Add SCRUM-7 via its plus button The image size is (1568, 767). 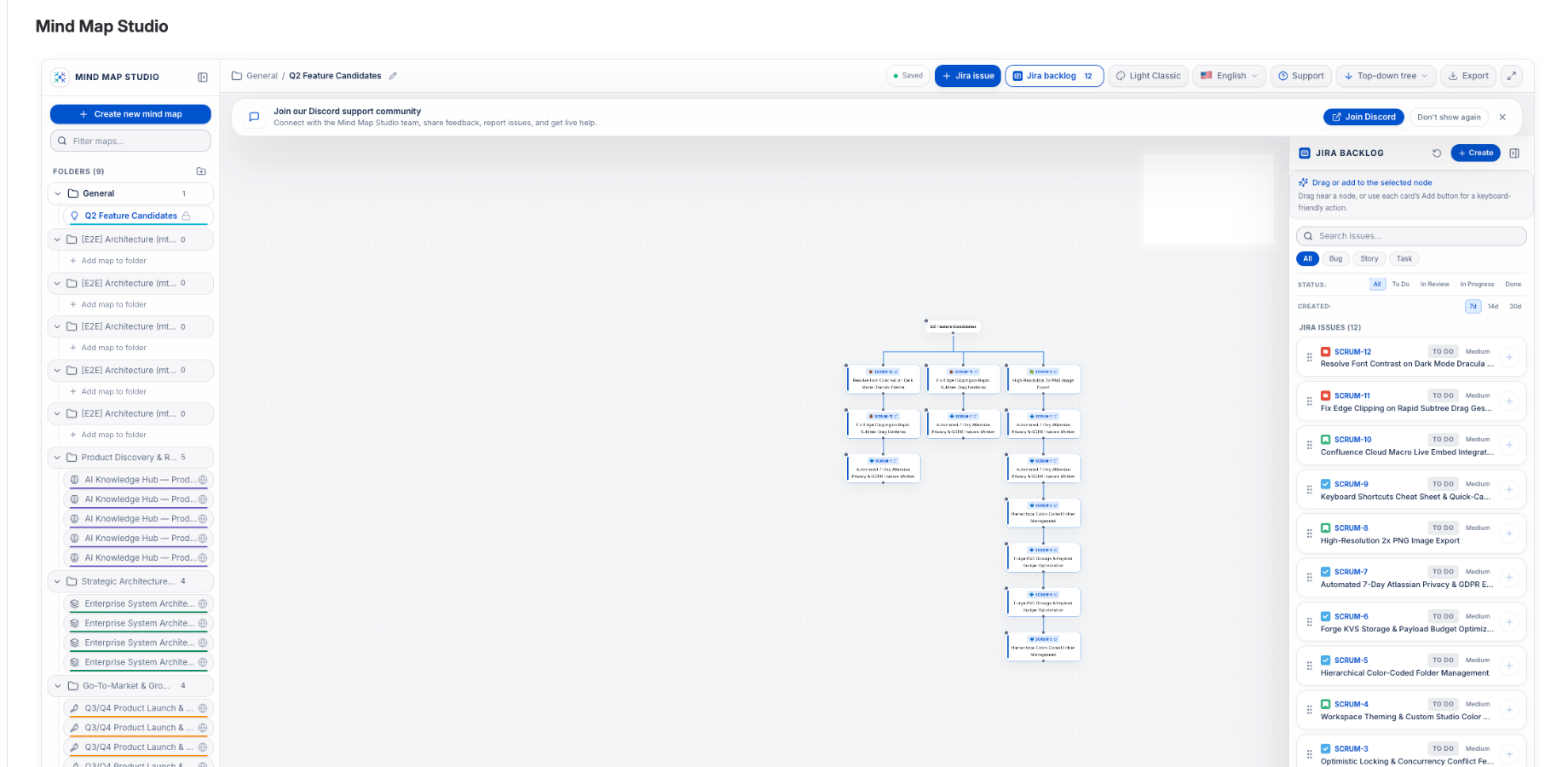click(1509, 578)
